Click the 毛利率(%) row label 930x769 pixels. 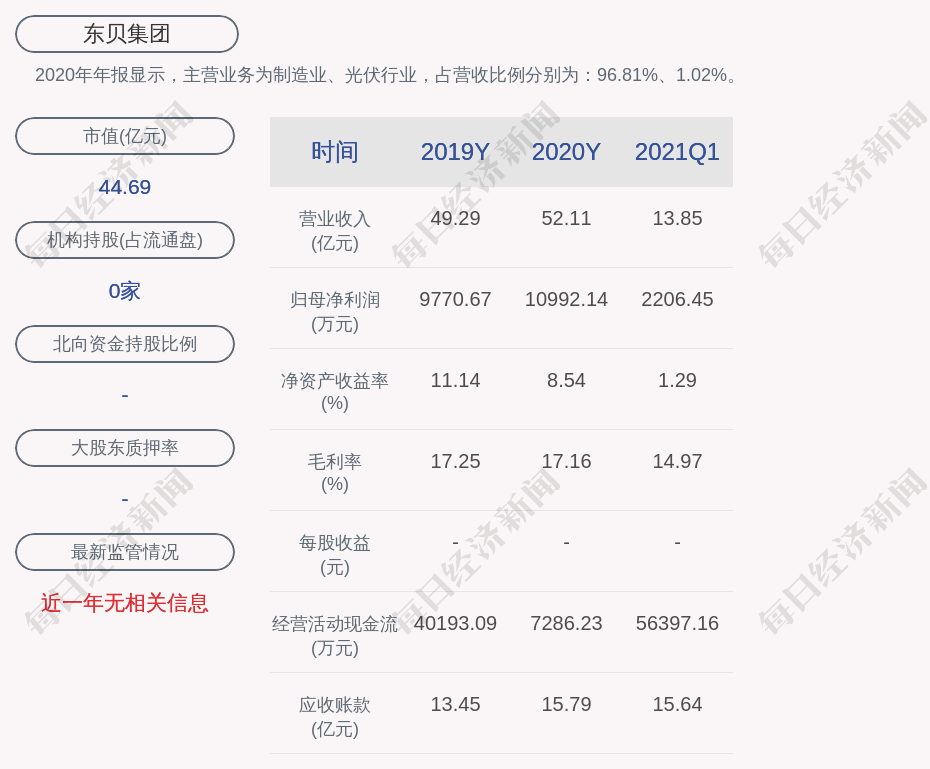pyautogui.click(x=335, y=473)
